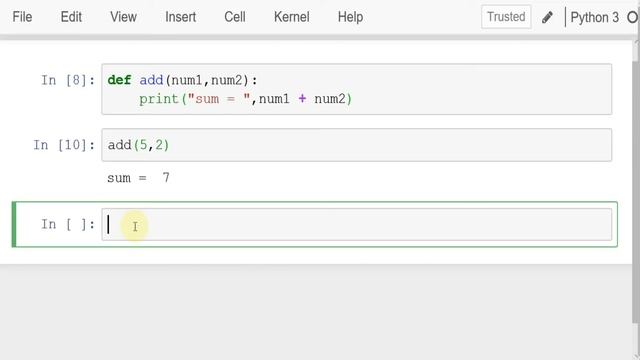
Task: Open the Insert menu
Action: [x=180, y=17]
